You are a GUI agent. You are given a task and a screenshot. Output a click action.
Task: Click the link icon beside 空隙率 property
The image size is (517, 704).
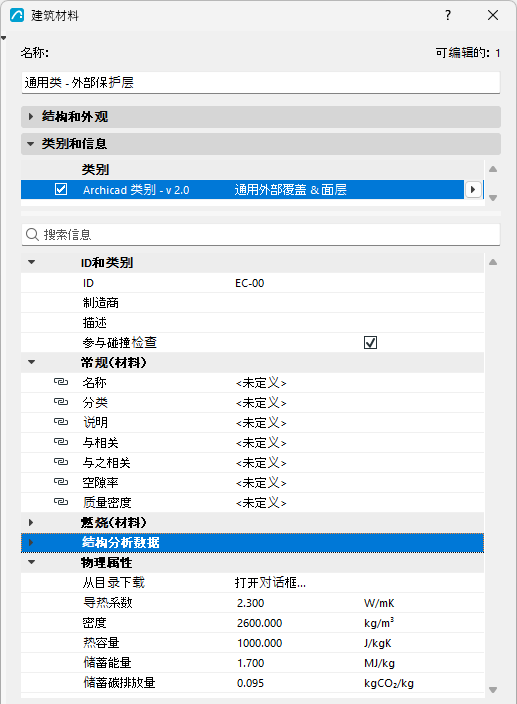tap(61, 482)
